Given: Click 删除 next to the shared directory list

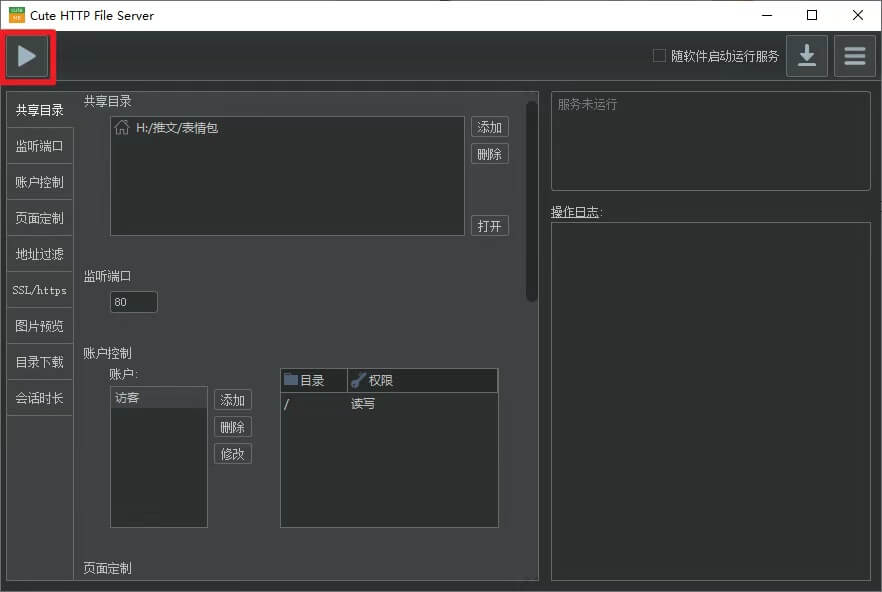Looking at the screenshot, I should click(x=489, y=153).
